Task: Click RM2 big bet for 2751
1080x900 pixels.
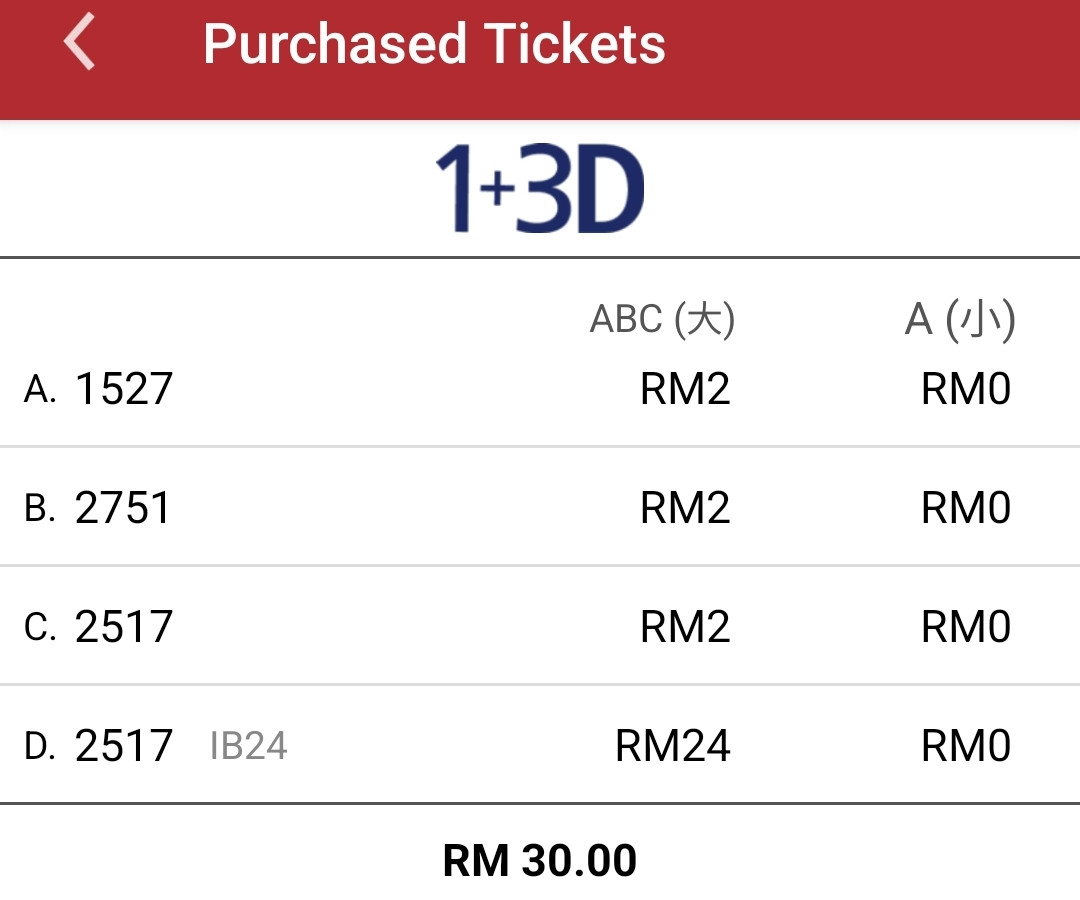Action: point(685,508)
